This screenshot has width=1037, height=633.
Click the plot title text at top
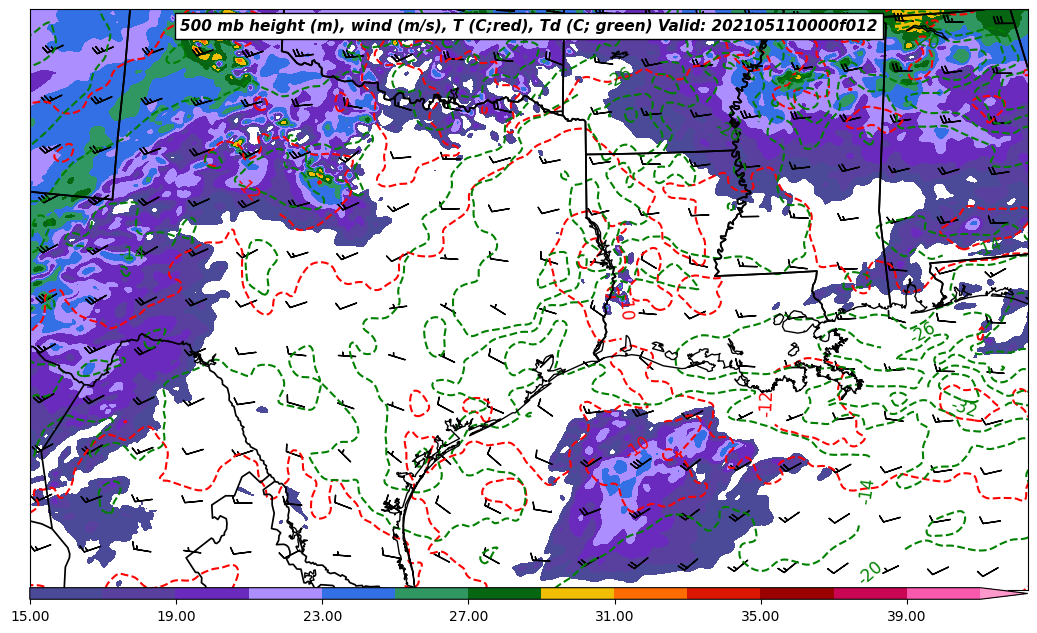pos(528,26)
